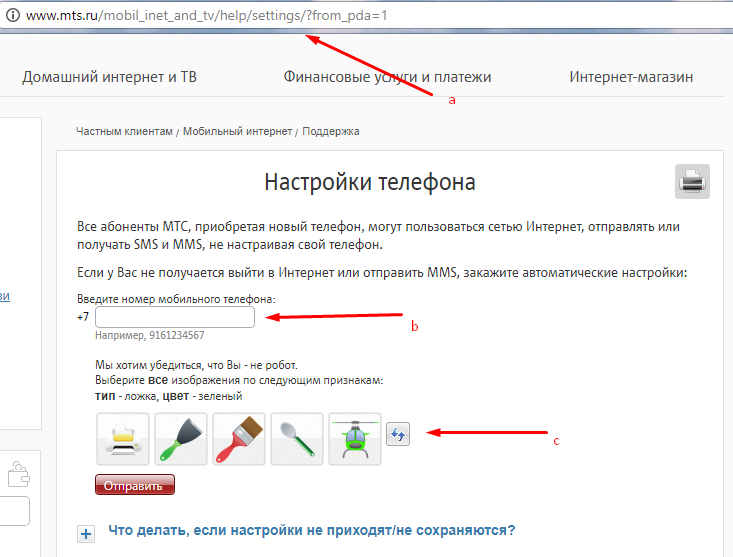Click the Настройки телефона heading
The width and height of the screenshot is (733, 557).
[370, 182]
